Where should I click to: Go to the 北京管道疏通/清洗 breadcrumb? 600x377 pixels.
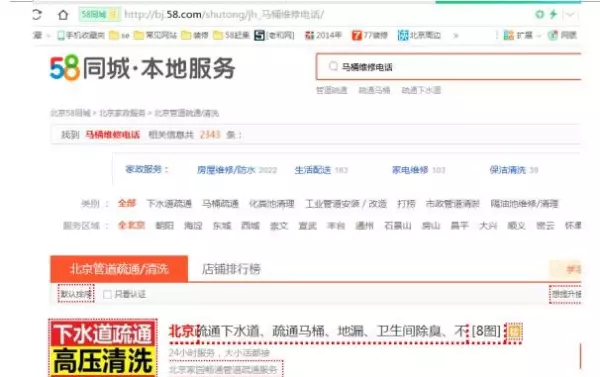[x=186, y=113]
